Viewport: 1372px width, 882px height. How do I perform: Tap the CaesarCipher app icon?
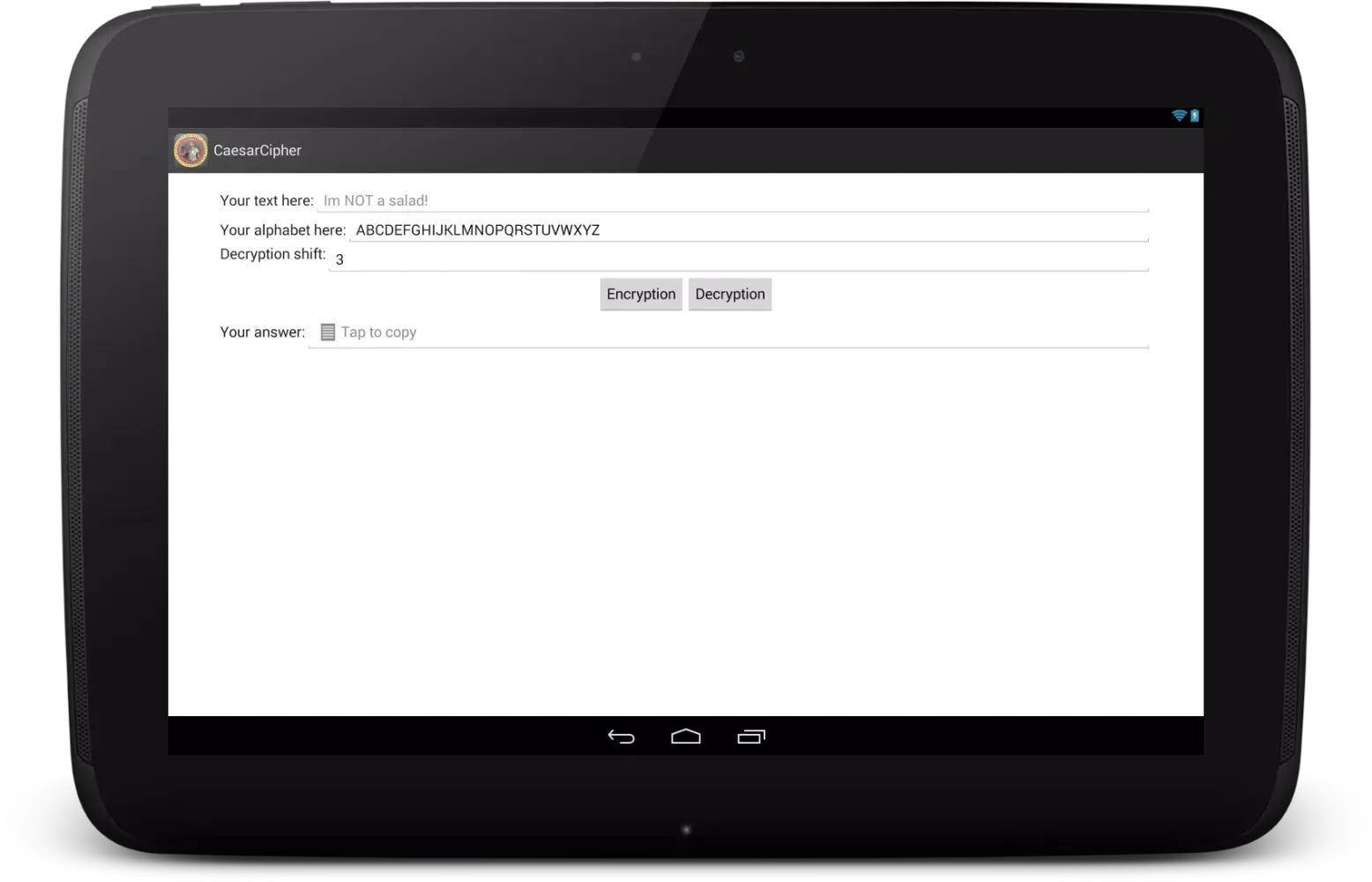pyautogui.click(x=190, y=151)
